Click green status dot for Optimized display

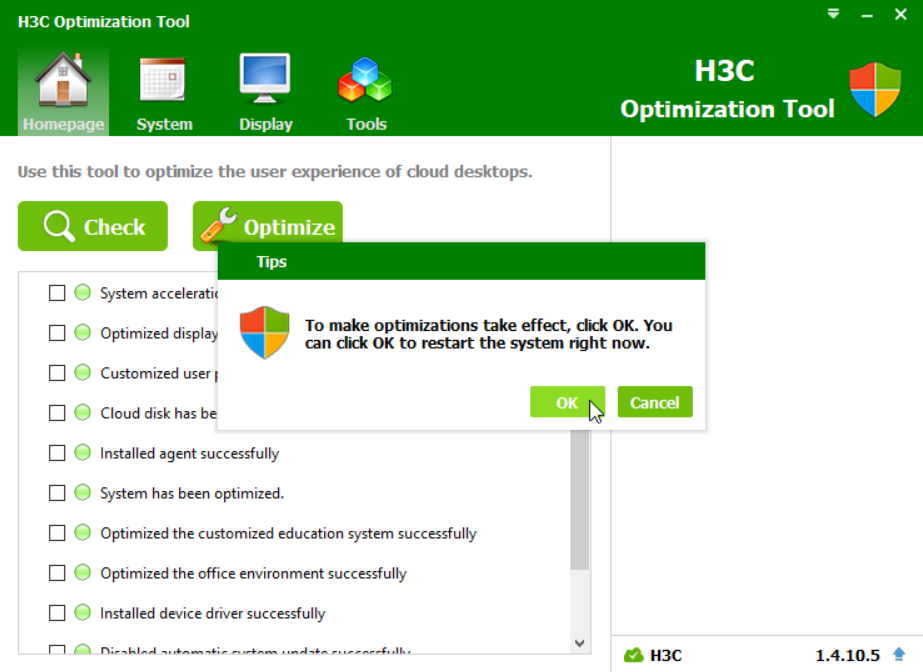pyautogui.click(x=82, y=332)
